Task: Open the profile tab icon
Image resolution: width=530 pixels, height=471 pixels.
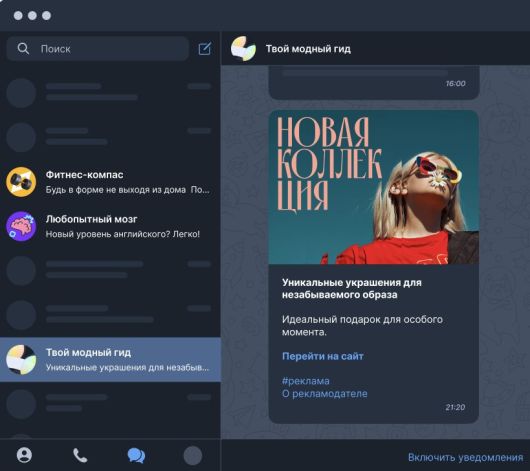Action: 24,455
